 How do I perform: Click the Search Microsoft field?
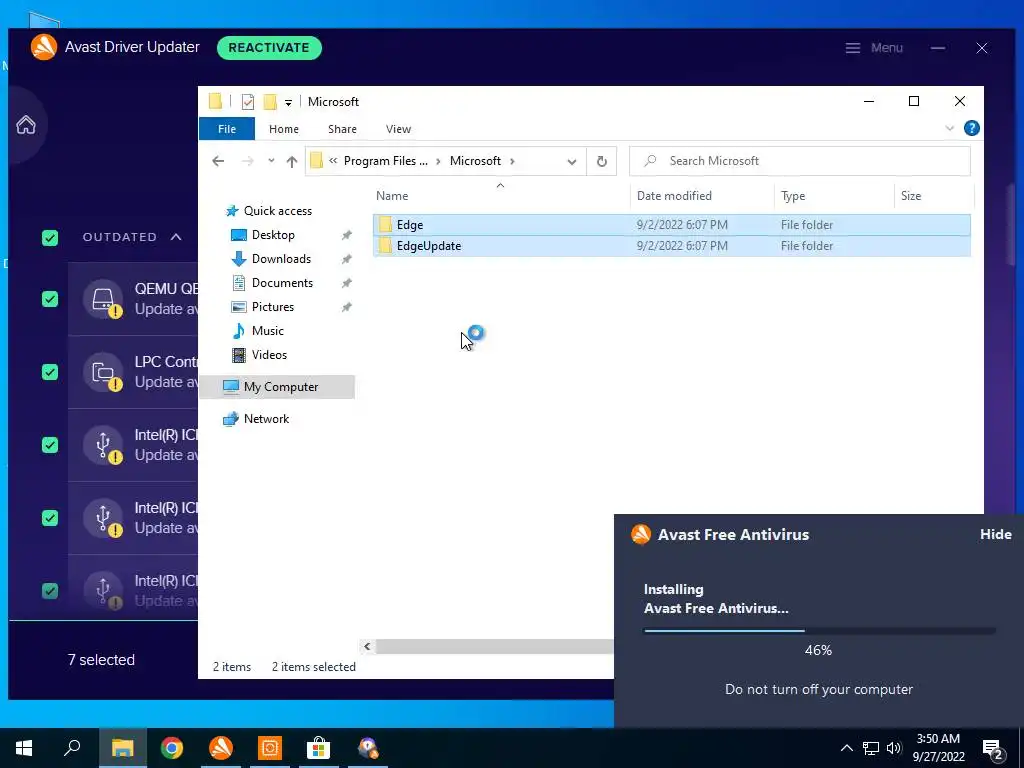tap(799, 161)
